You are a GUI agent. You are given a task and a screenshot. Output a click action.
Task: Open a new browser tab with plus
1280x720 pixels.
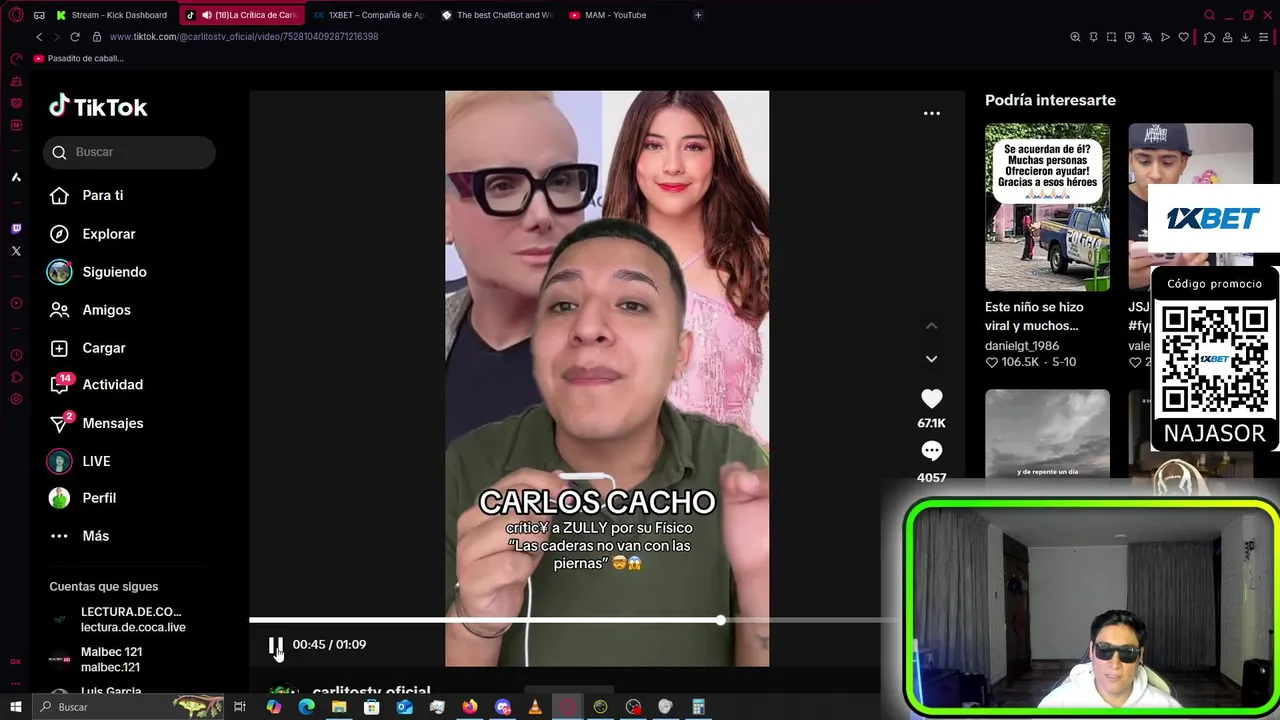tap(698, 15)
